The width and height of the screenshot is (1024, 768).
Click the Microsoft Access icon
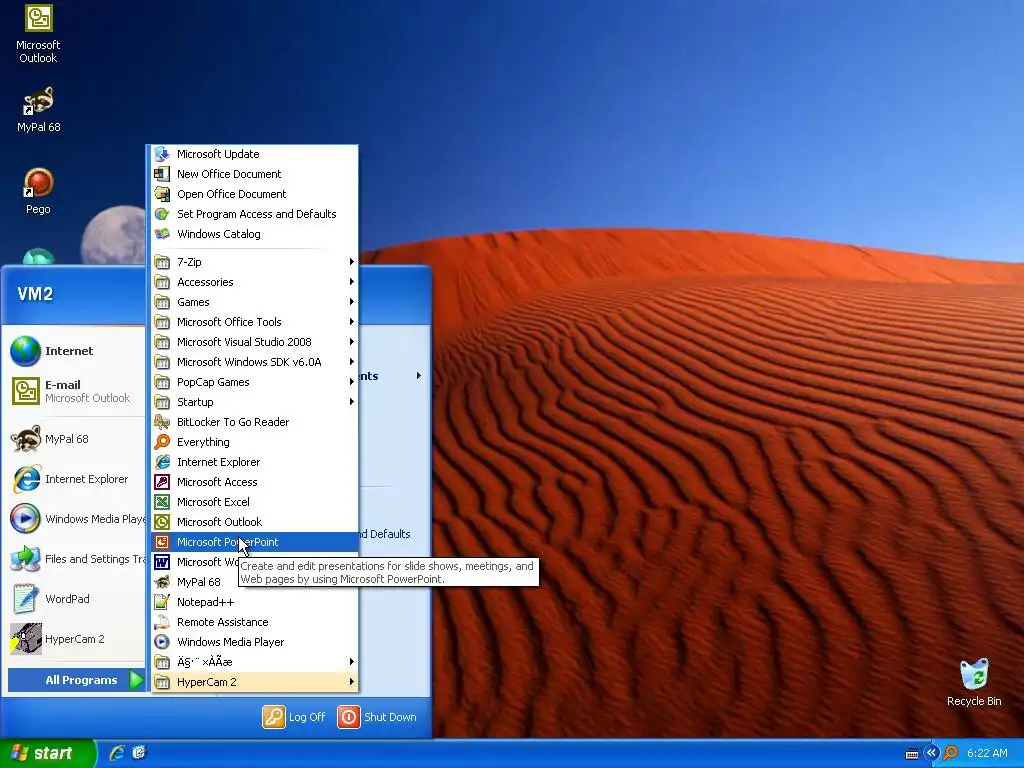[x=162, y=482]
